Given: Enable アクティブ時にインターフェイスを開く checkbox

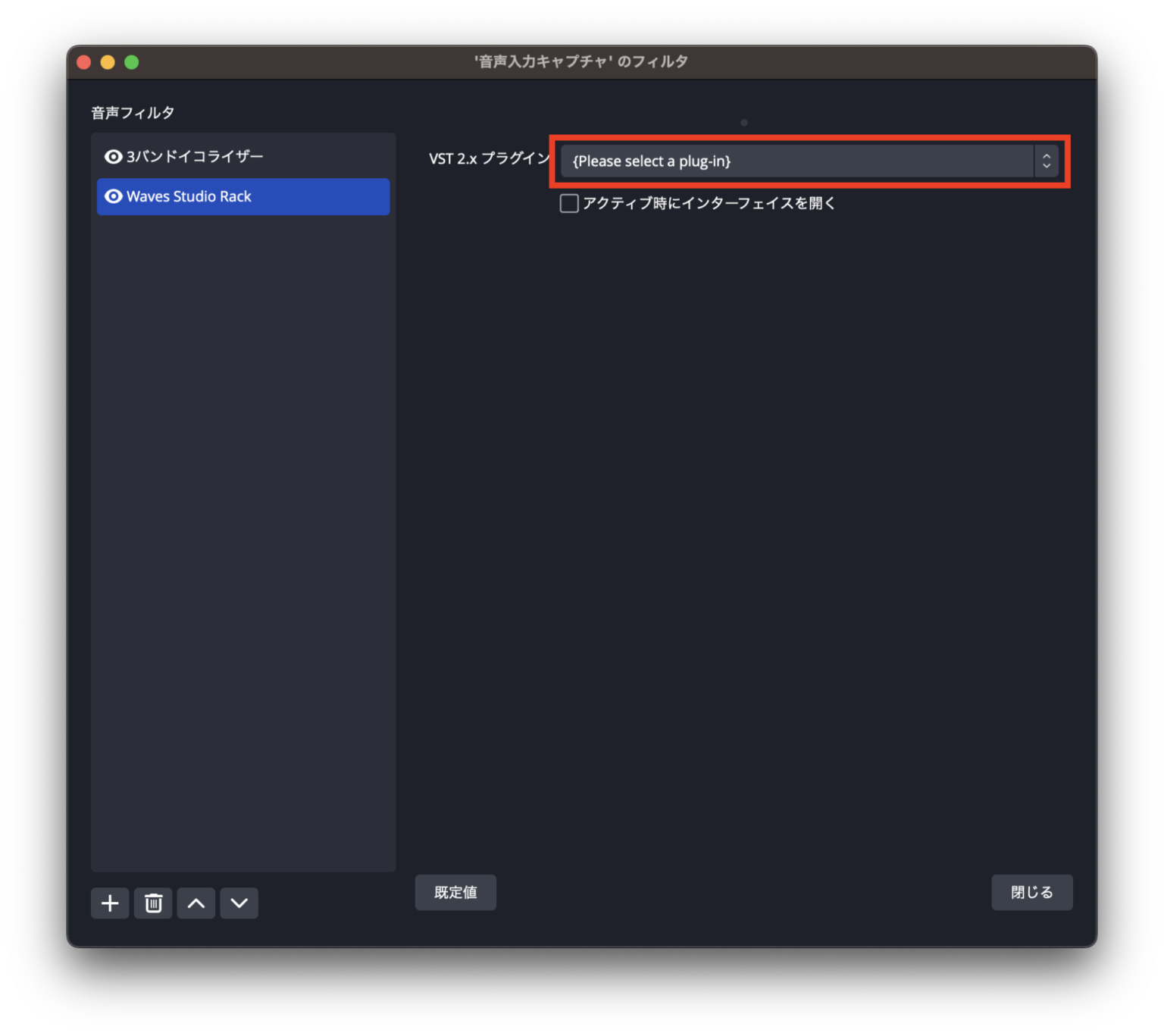Looking at the screenshot, I should click(569, 203).
